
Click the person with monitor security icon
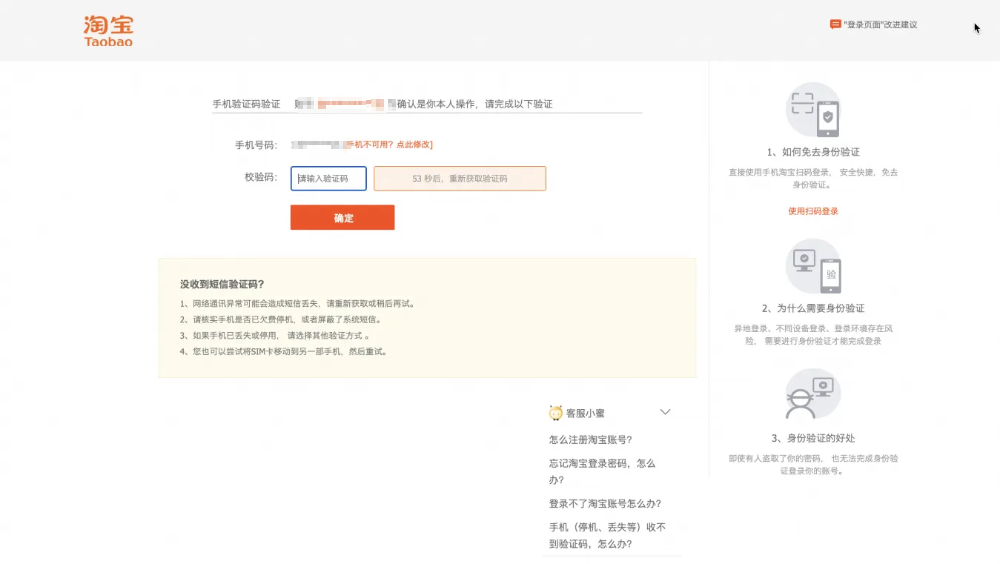(813, 396)
